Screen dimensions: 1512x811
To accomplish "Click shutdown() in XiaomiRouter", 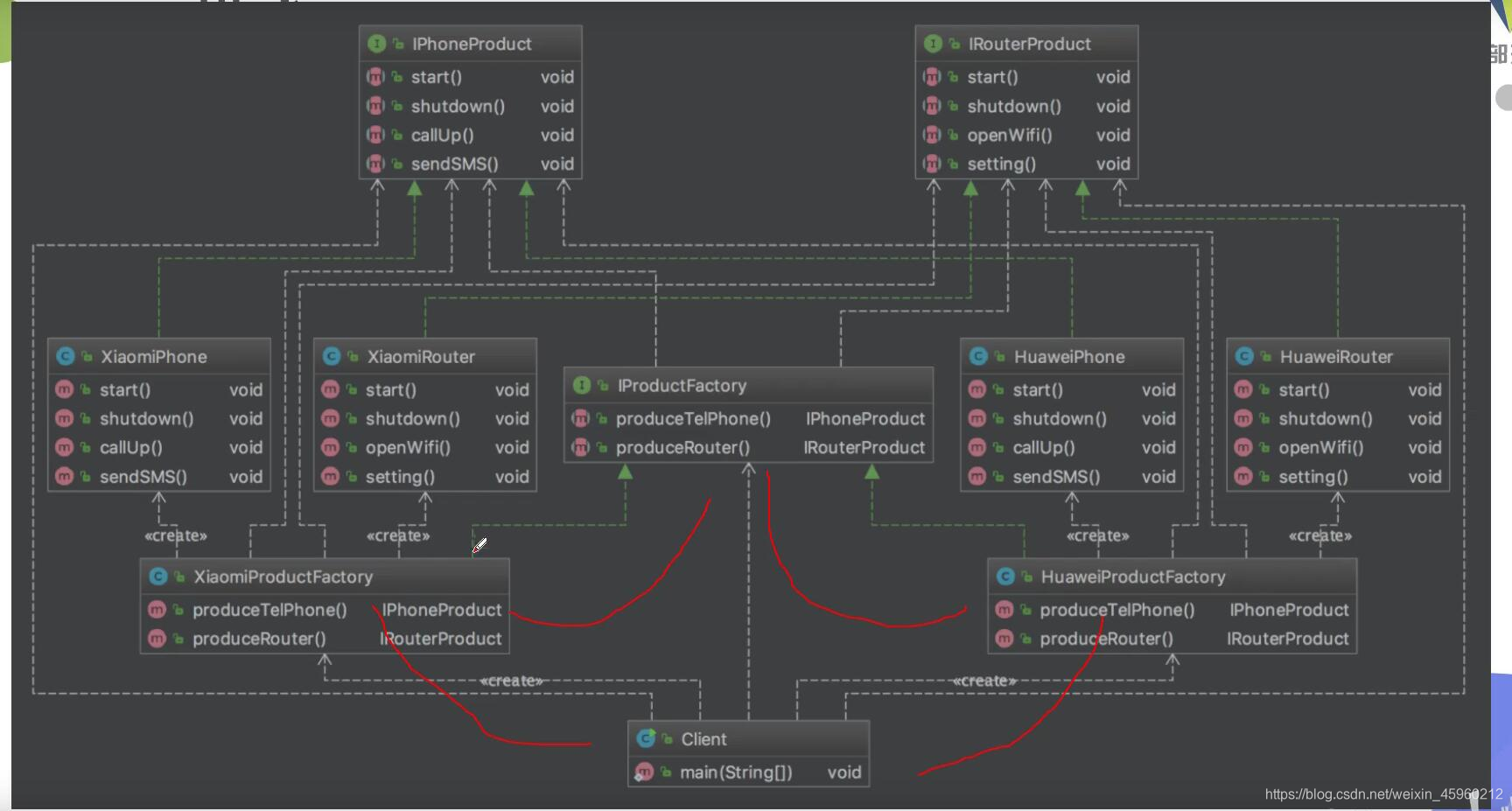I will (412, 419).
